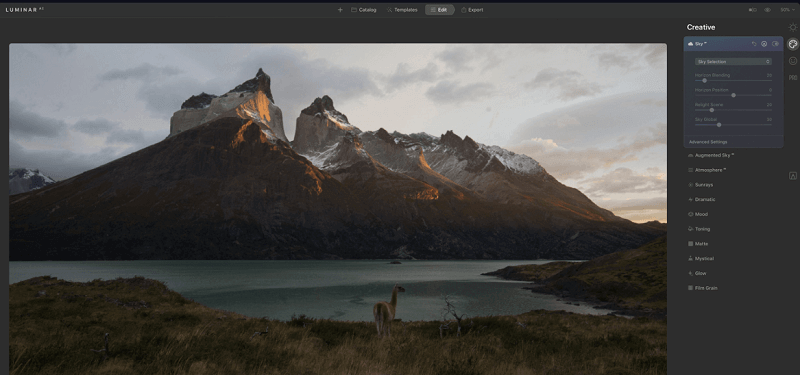Click the Local Masking icon in sidebar
This screenshot has height=375, width=800.
[793, 176]
